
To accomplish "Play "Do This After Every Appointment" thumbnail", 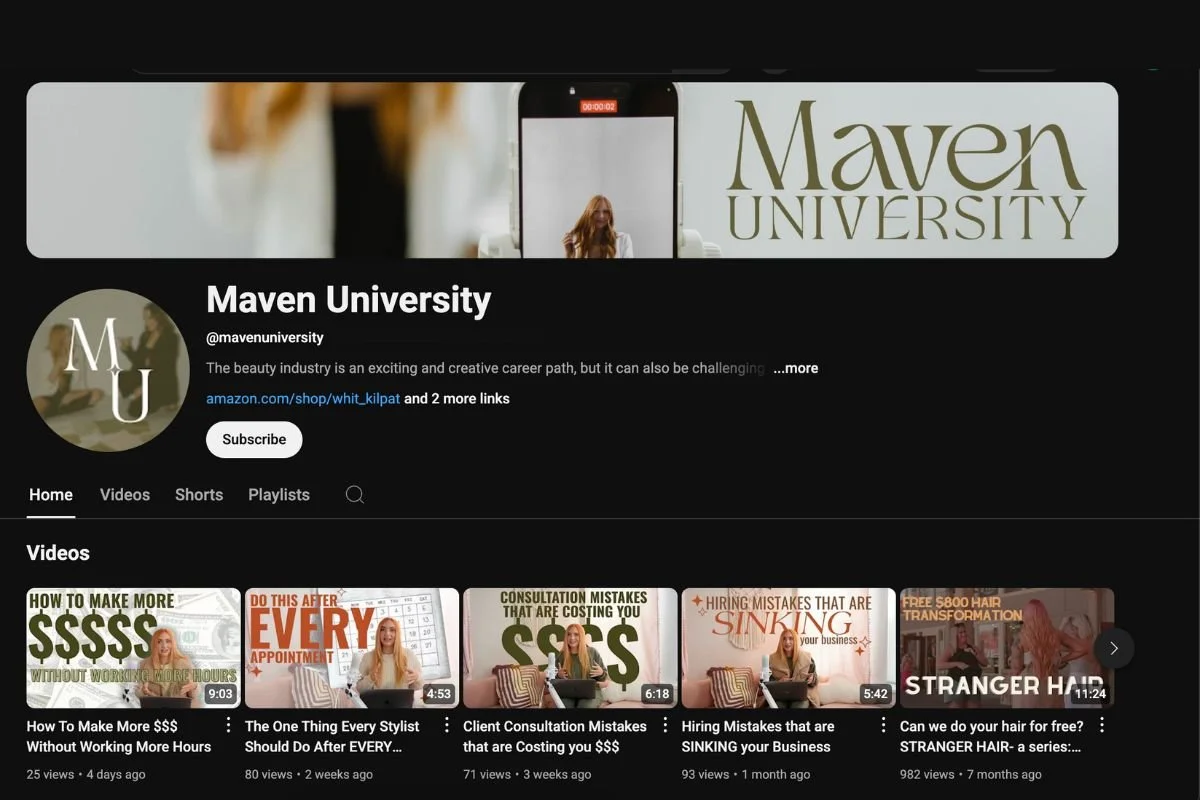I will coord(352,648).
